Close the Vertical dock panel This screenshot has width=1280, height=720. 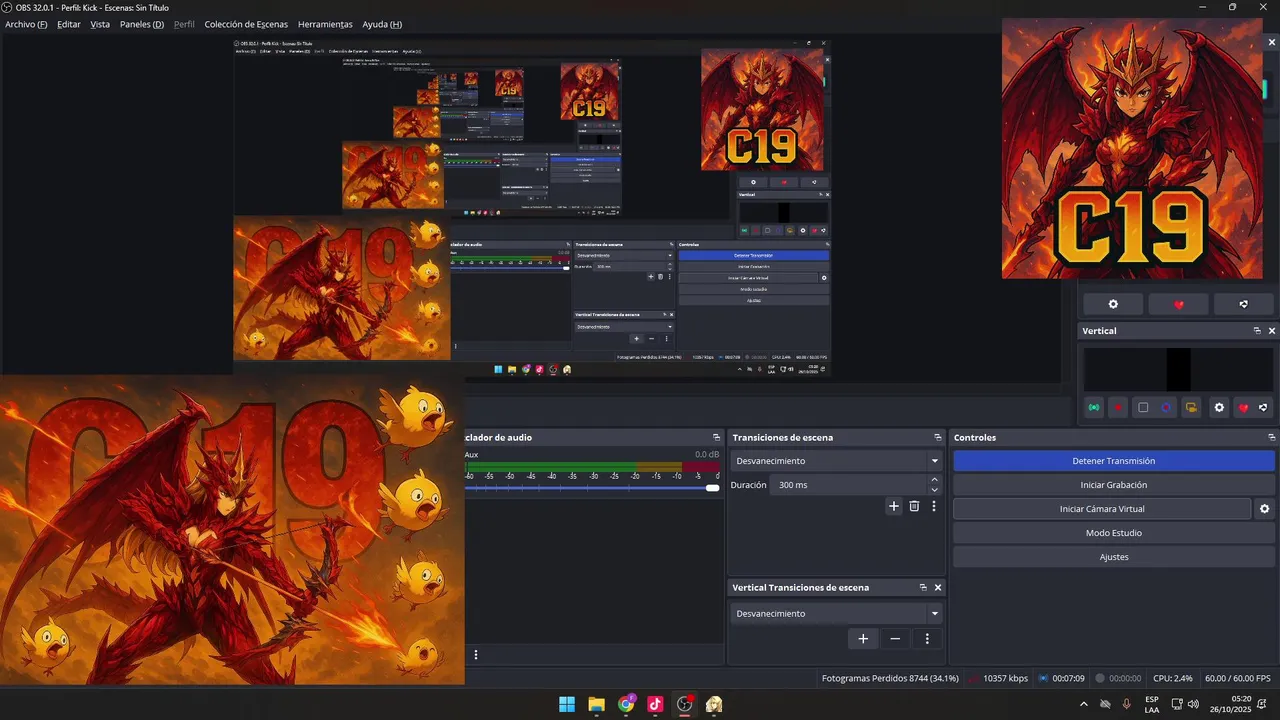[x=1272, y=331]
